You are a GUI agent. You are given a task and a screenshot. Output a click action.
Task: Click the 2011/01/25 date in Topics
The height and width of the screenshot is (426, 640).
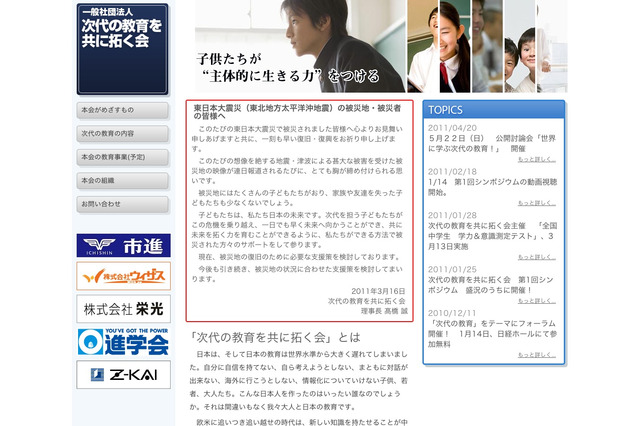452,269
